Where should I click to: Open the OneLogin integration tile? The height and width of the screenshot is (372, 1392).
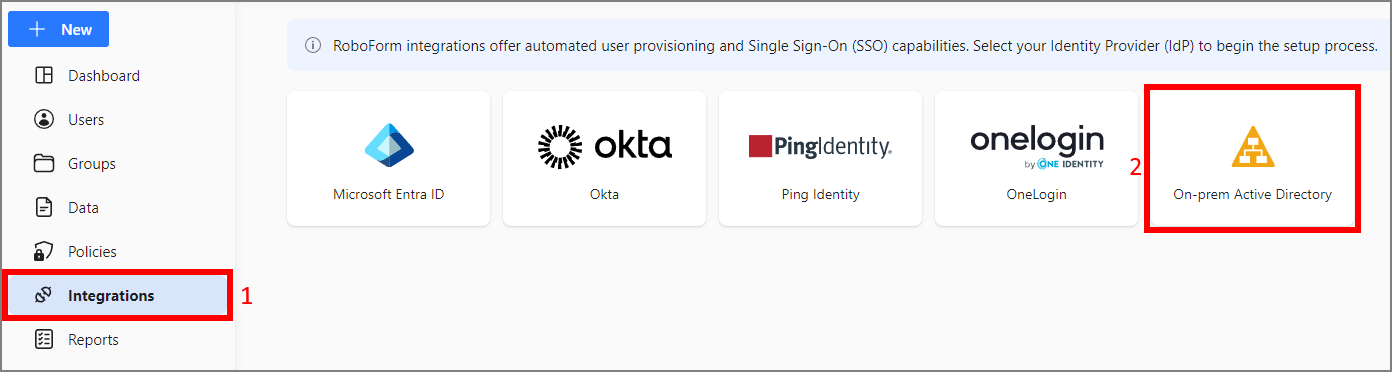tap(1036, 158)
